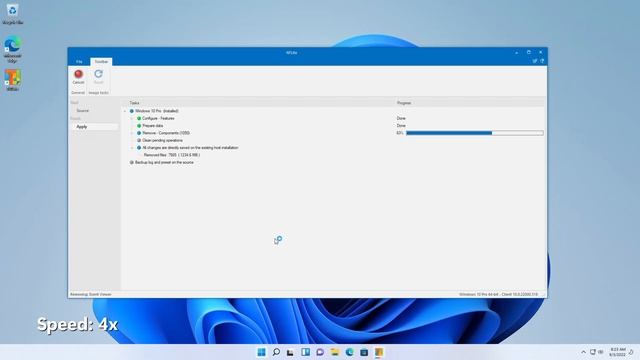The width and height of the screenshot is (640, 360).
Task: Open Recycle Bin on the desktop
Action: click(x=12, y=14)
